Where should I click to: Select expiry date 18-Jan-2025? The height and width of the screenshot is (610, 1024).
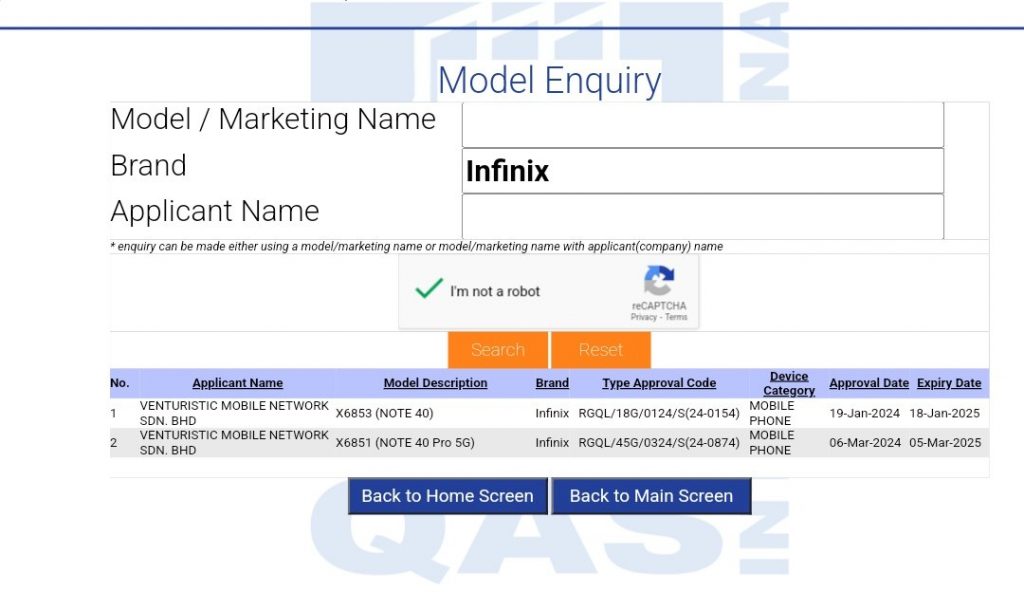945,413
